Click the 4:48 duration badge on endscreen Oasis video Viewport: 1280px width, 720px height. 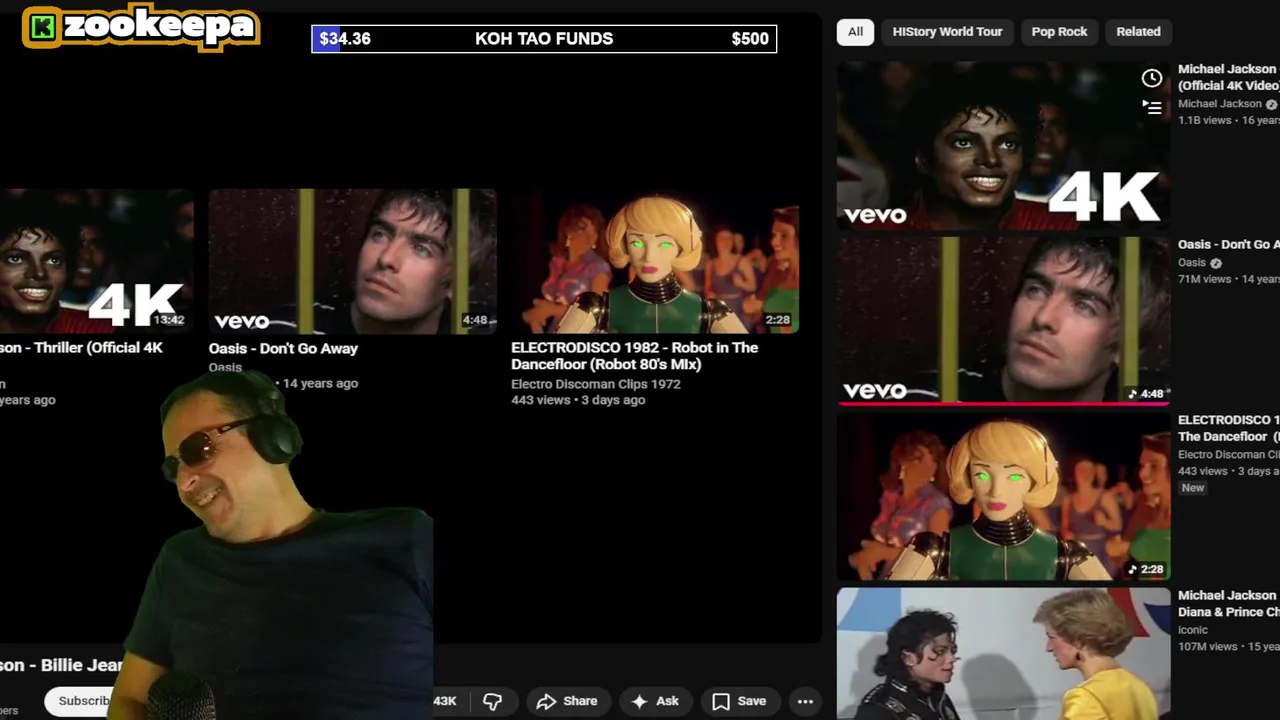click(x=475, y=320)
